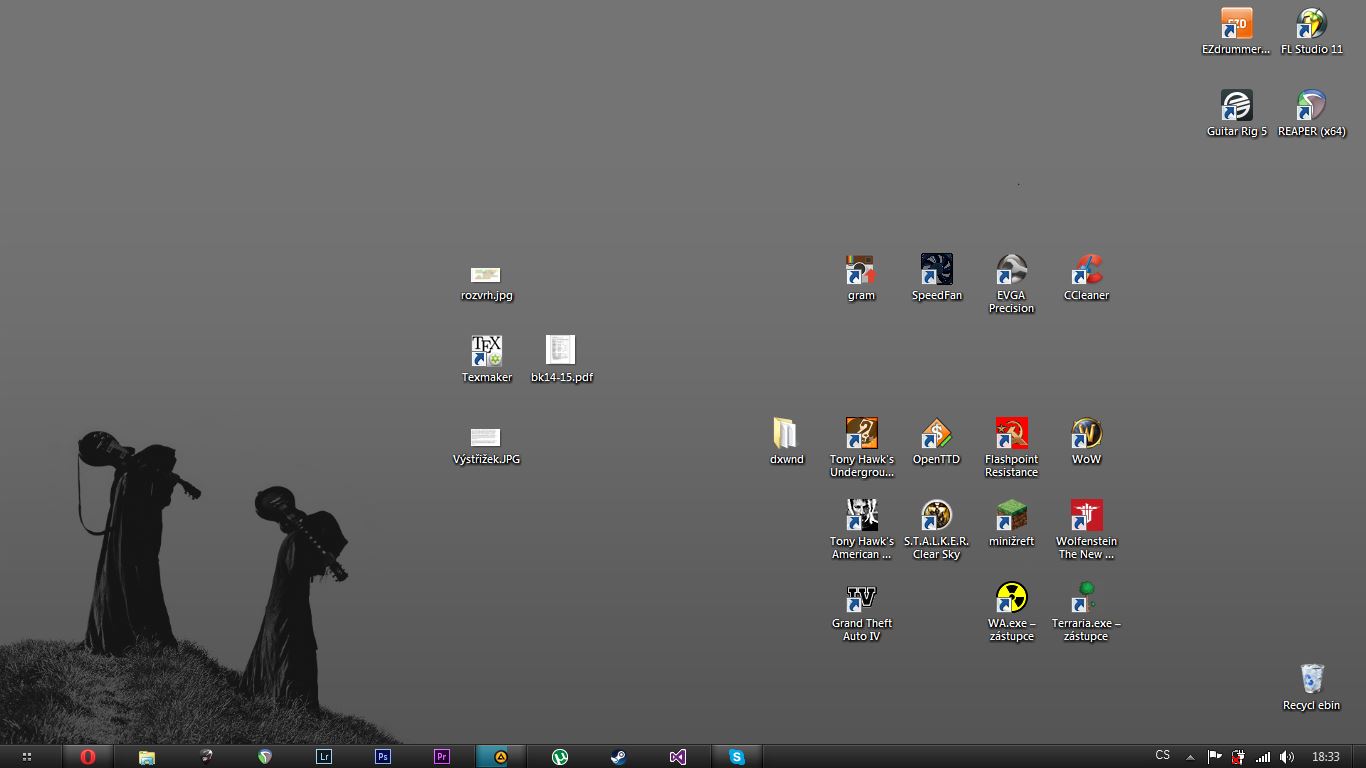
Task: Open the volume speaker tray icon
Action: click(x=1287, y=757)
